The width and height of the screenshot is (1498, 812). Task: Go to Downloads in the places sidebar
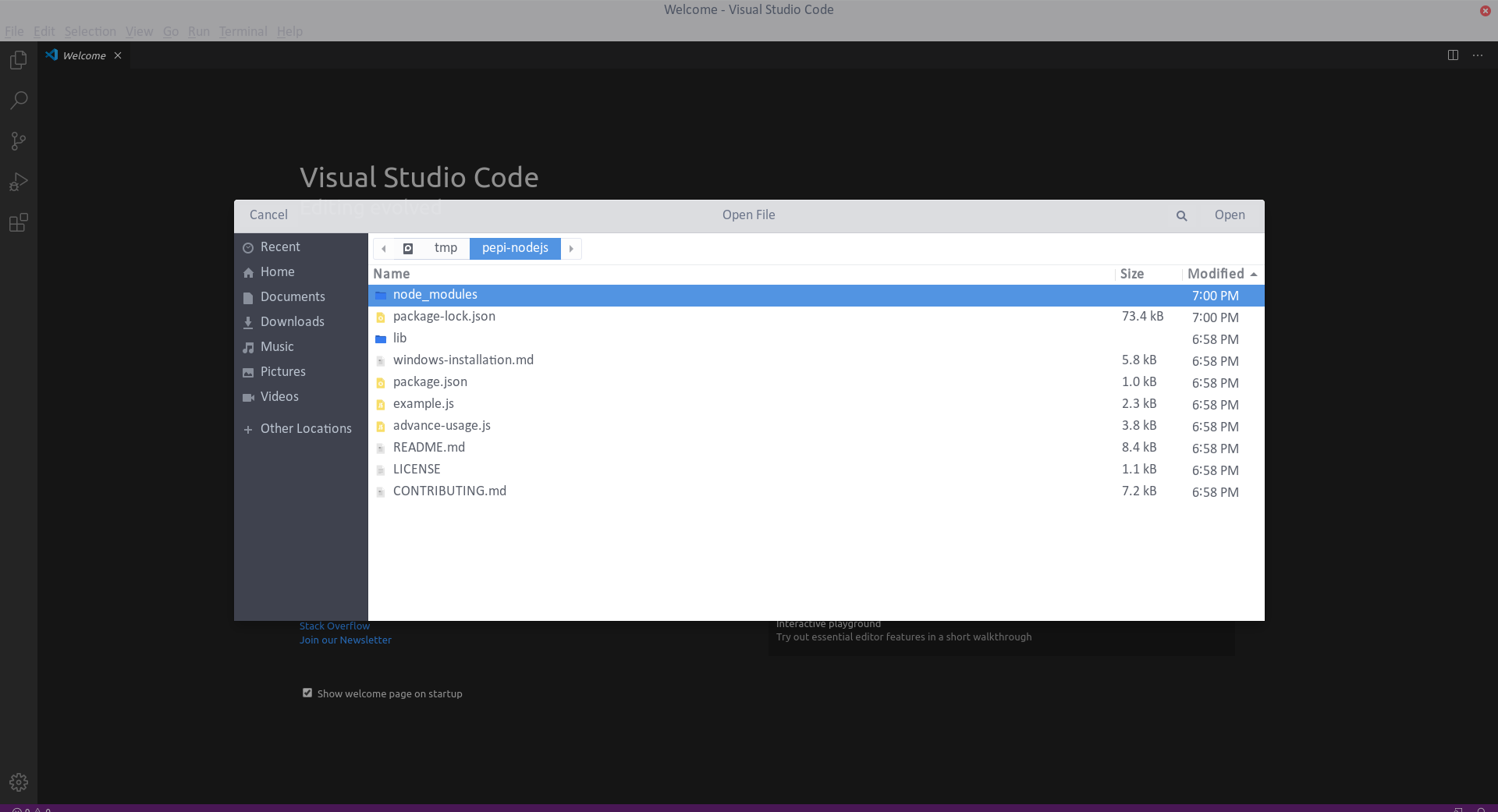tap(300, 322)
